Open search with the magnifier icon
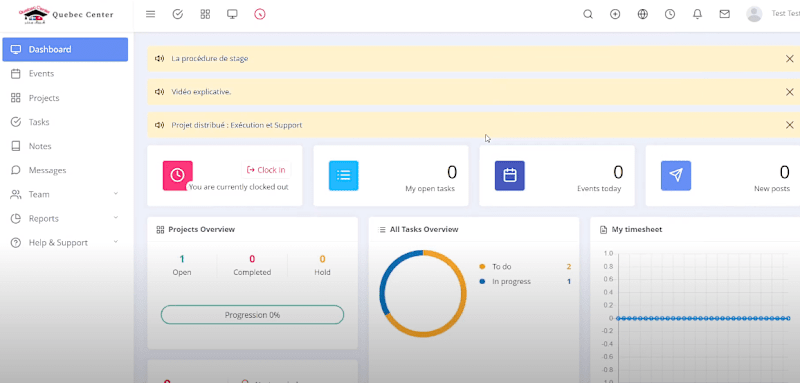Screen dimensions: 800x383 tap(588, 14)
